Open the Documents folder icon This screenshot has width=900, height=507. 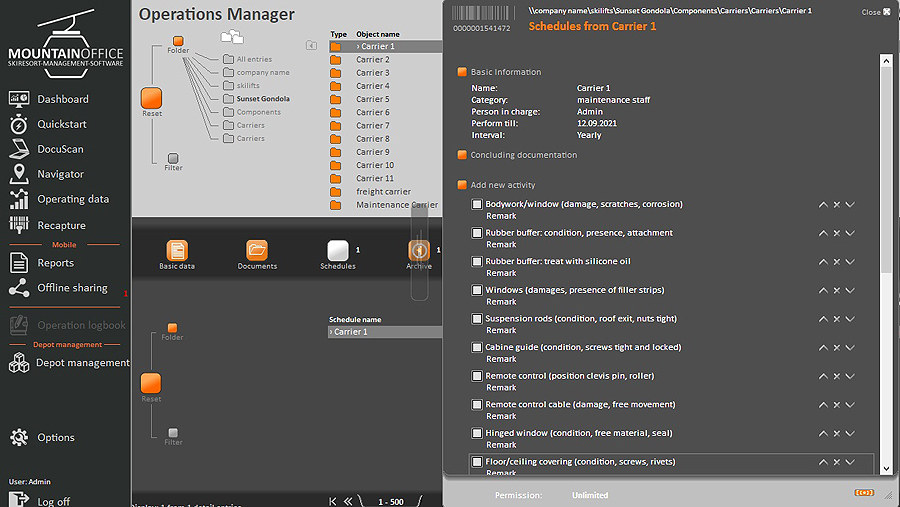(257, 250)
